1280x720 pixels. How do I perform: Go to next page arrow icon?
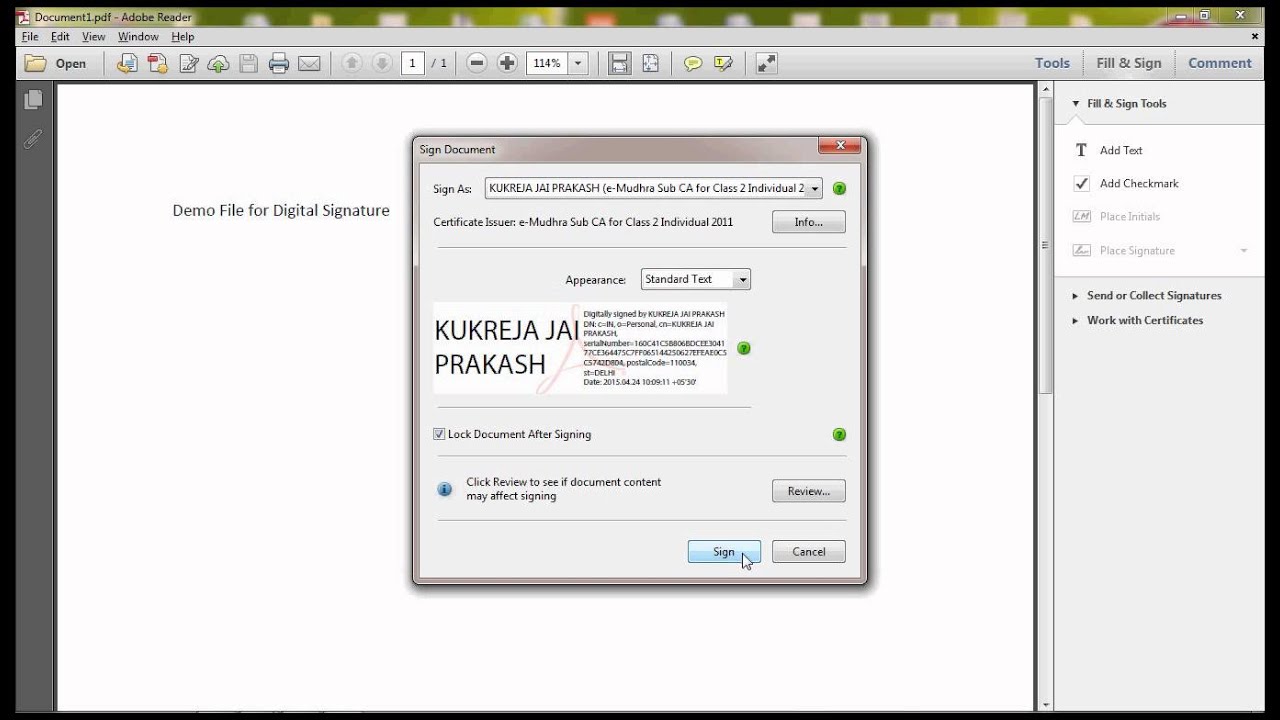(381, 63)
